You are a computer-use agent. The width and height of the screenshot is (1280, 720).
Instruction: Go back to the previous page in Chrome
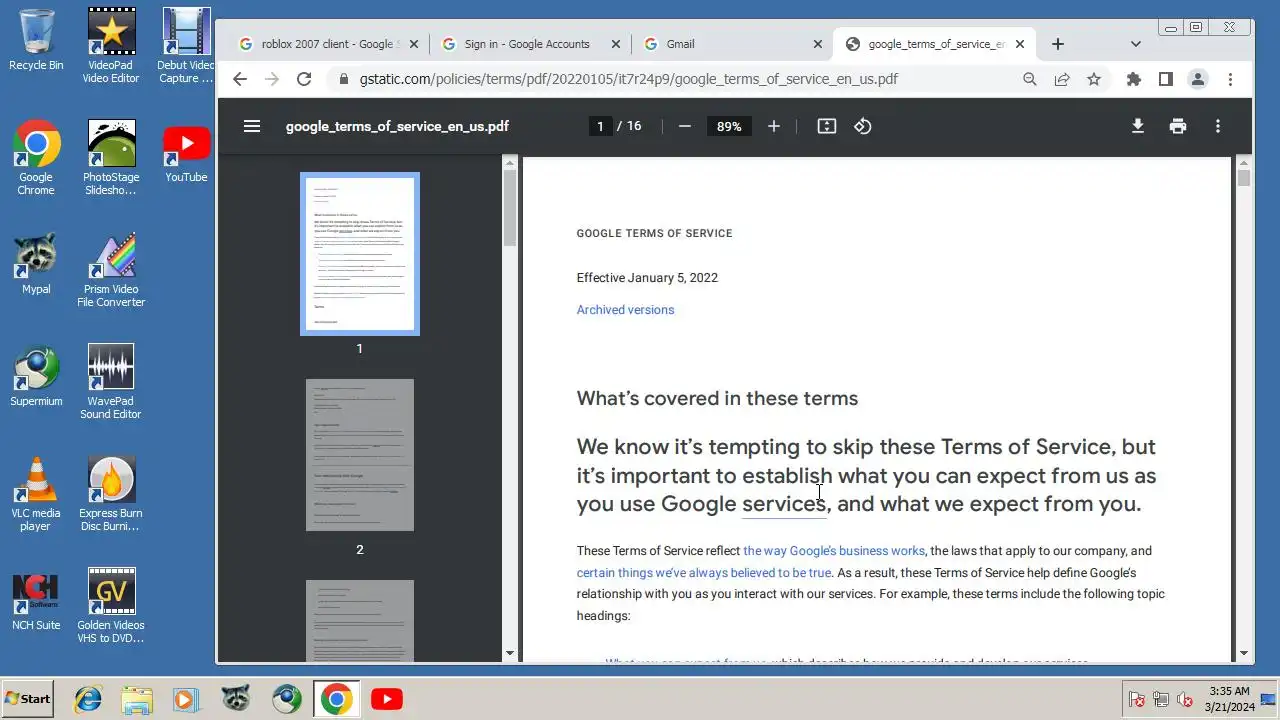tap(239, 79)
